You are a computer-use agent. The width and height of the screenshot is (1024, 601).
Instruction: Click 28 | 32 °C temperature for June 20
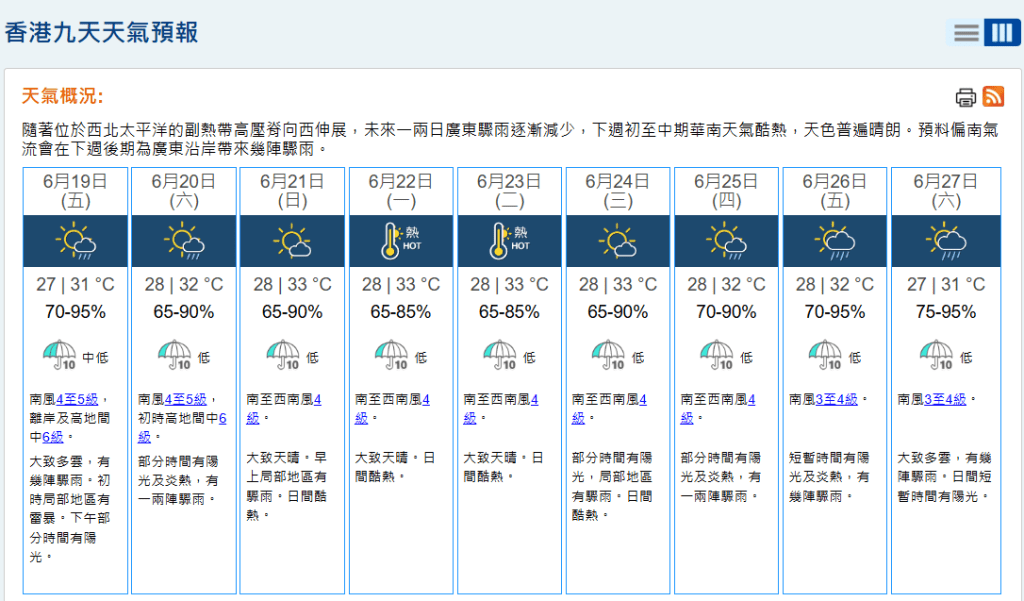(184, 285)
